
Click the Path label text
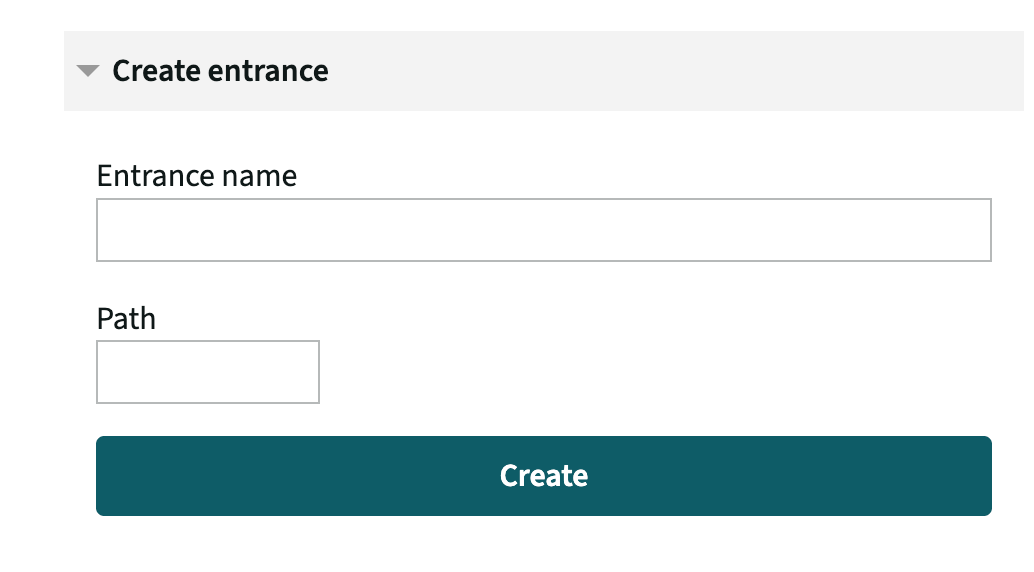126,319
